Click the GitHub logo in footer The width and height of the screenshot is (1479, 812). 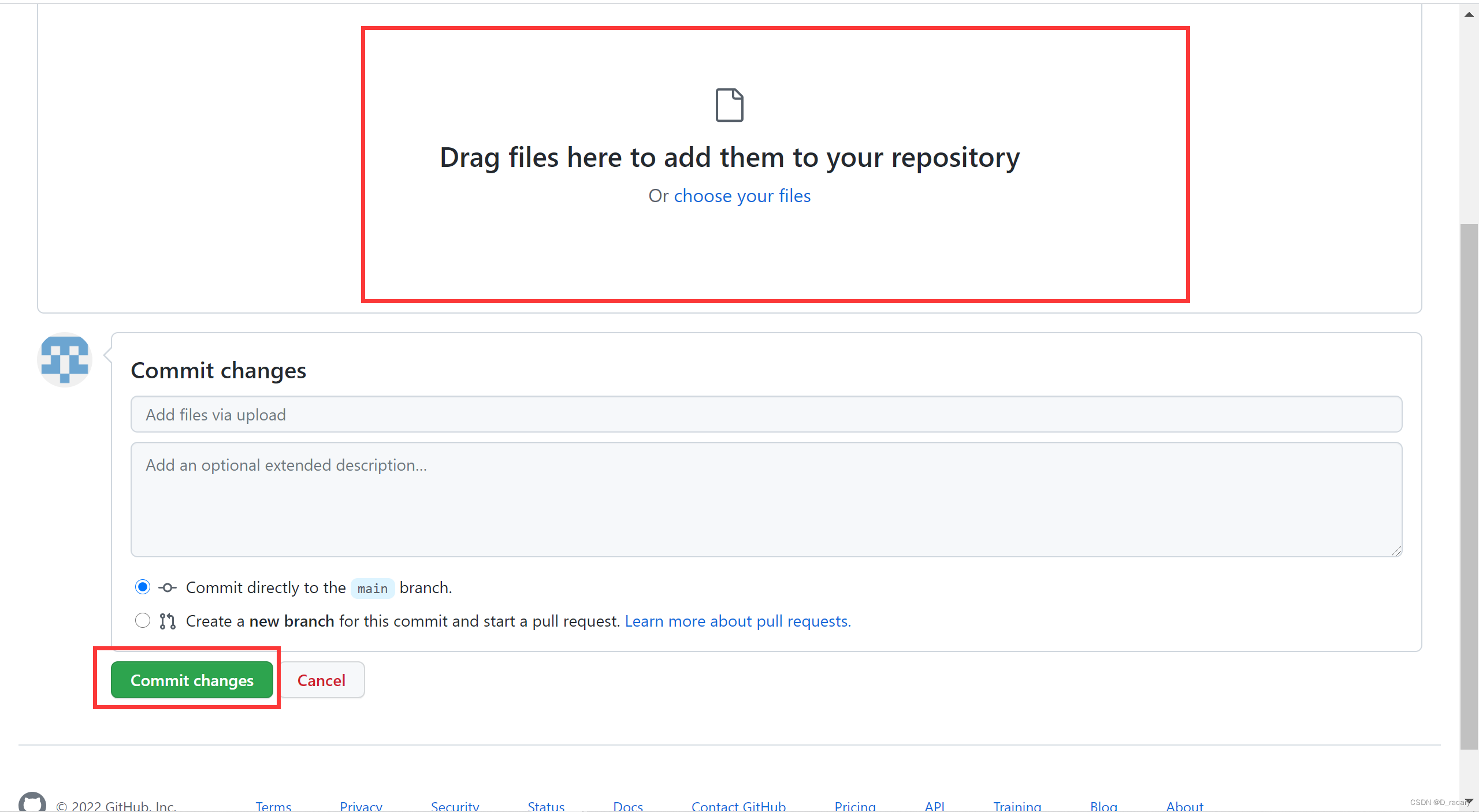pyautogui.click(x=32, y=802)
